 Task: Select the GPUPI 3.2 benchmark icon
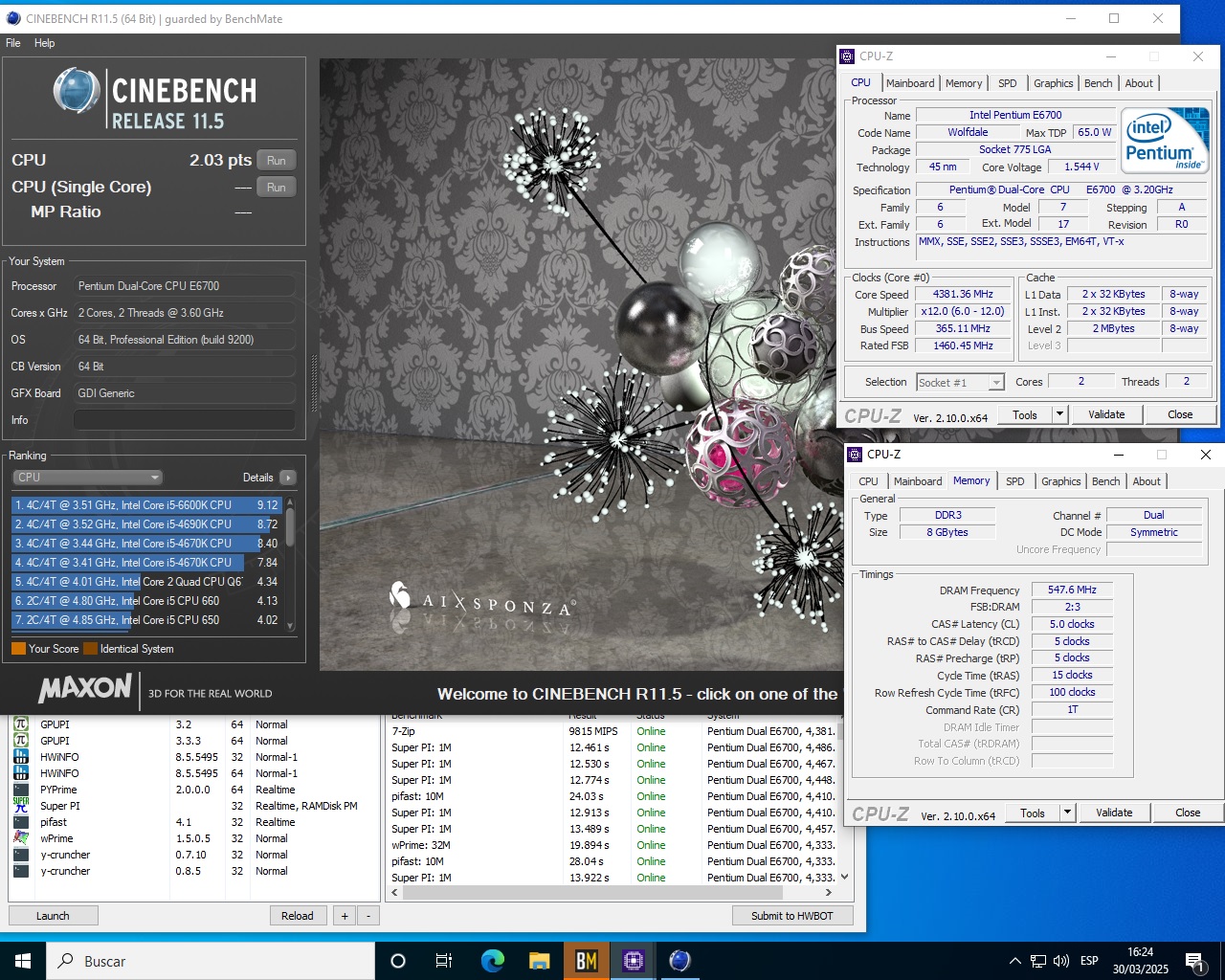click(20, 724)
